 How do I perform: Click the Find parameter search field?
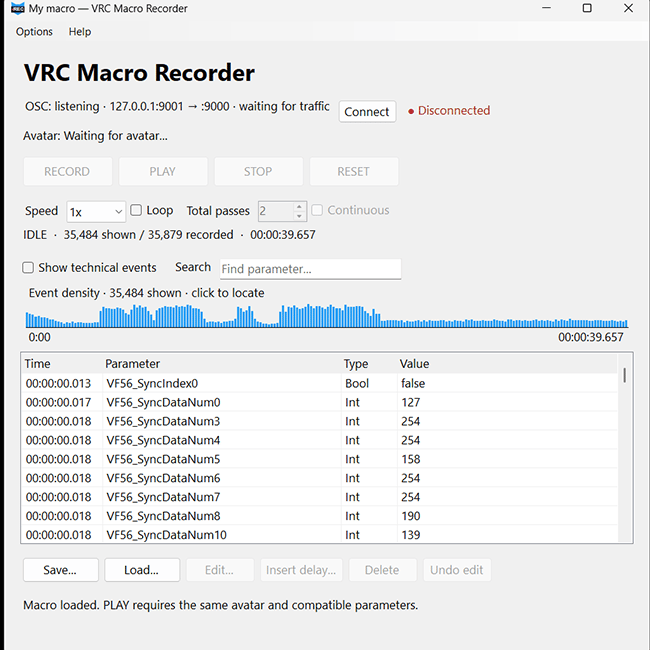pos(310,269)
